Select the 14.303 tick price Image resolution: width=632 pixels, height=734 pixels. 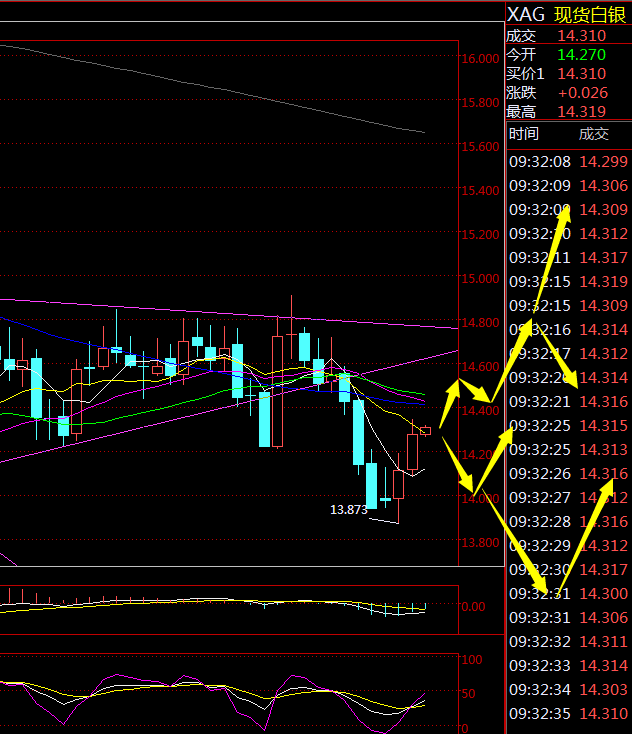click(x=603, y=690)
